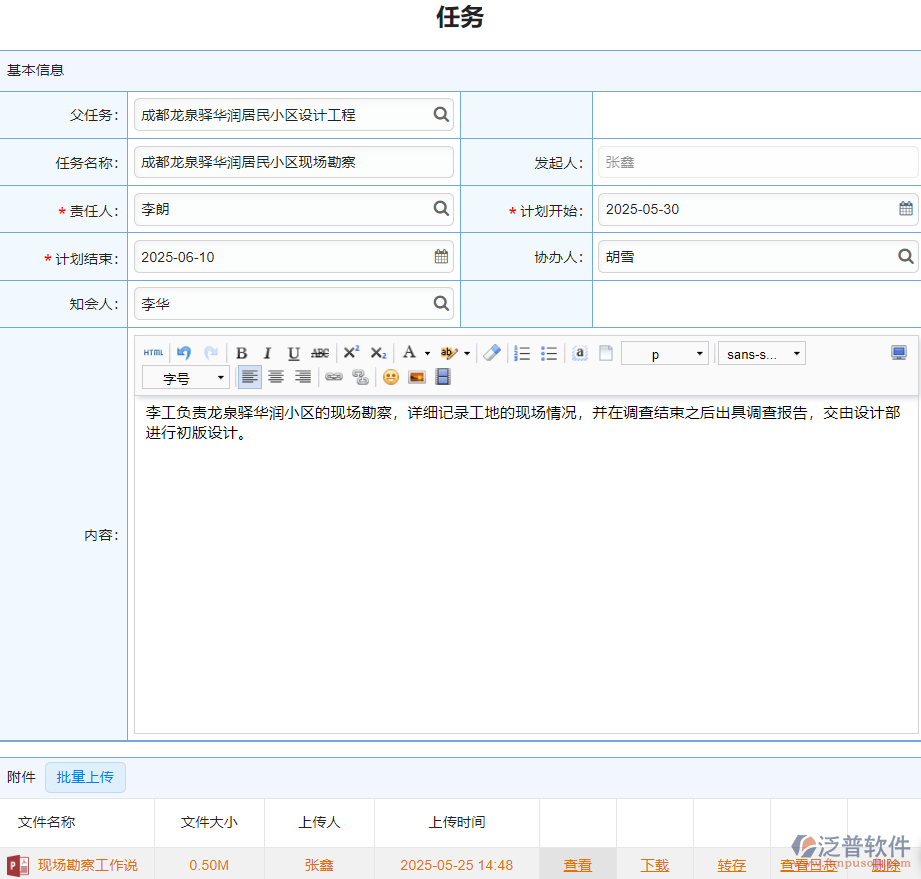Click the Undo icon in editor toolbar
Image resolution: width=921 pixels, height=879 pixels.
click(x=182, y=352)
